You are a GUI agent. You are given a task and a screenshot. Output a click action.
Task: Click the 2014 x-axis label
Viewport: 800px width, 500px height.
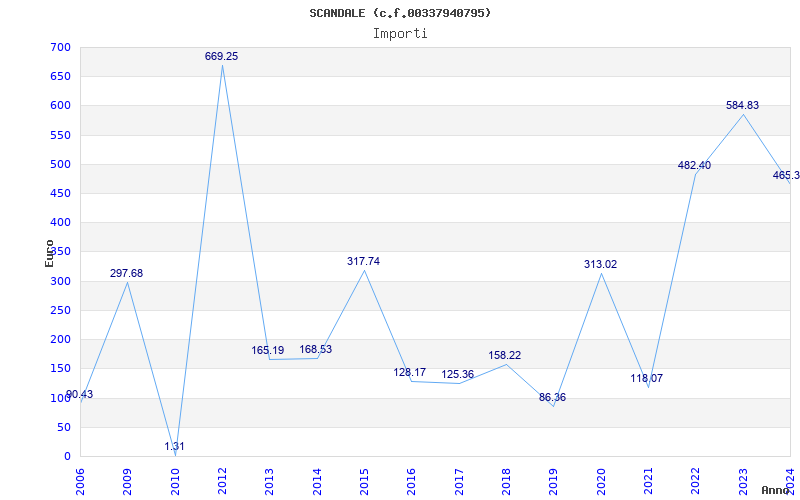point(317,481)
